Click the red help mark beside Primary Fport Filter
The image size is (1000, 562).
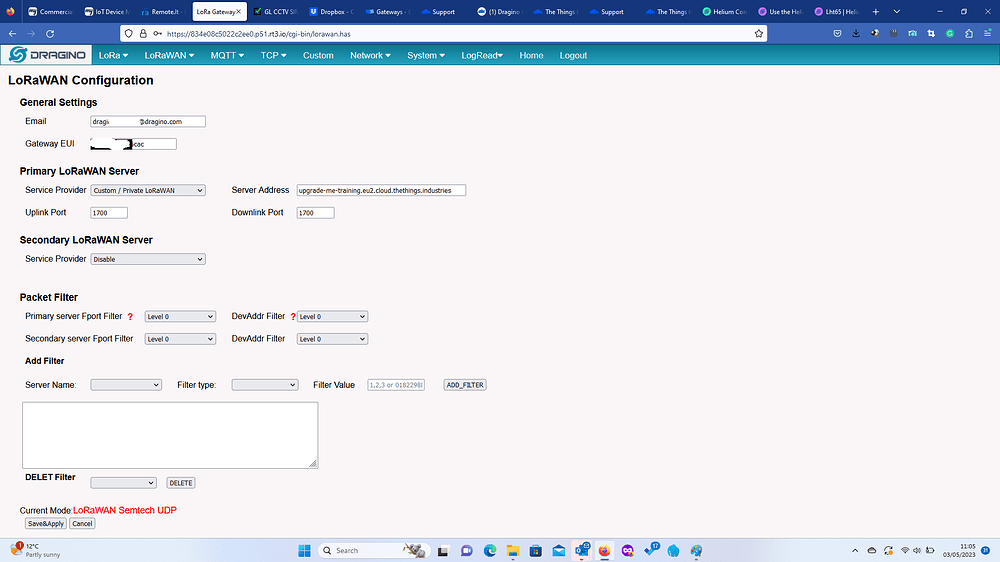pyautogui.click(x=130, y=317)
